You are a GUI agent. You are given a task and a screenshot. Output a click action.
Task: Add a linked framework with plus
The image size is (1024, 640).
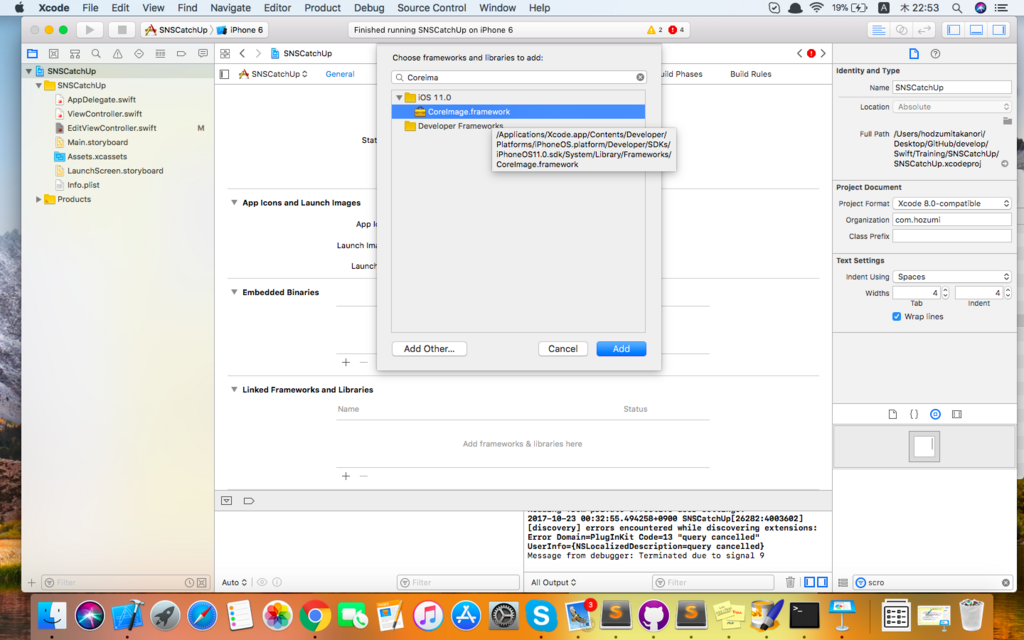pos(345,476)
